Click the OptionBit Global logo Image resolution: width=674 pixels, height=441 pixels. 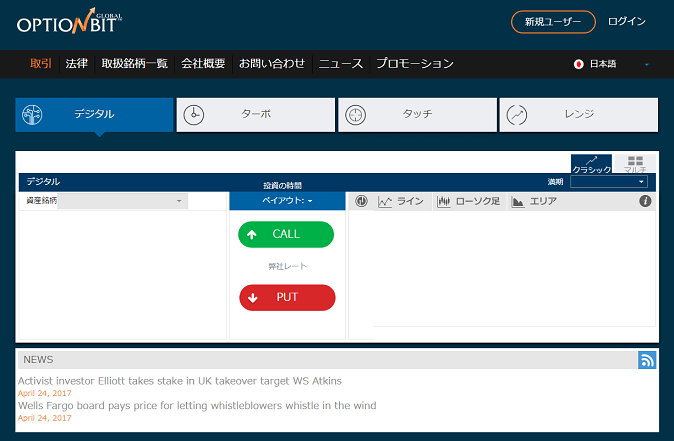69,21
